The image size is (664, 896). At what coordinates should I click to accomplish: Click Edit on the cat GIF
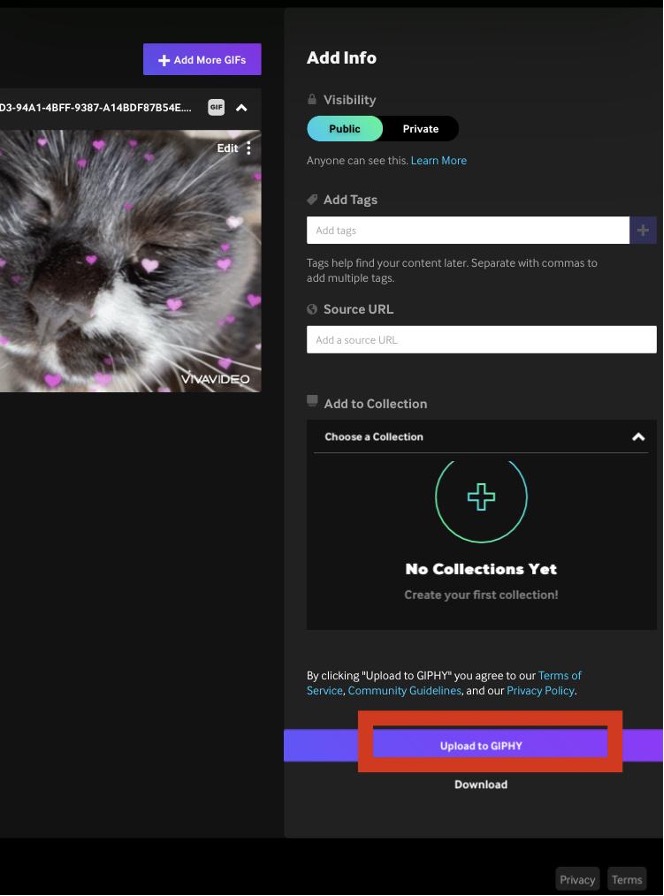[x=227, y=148]
